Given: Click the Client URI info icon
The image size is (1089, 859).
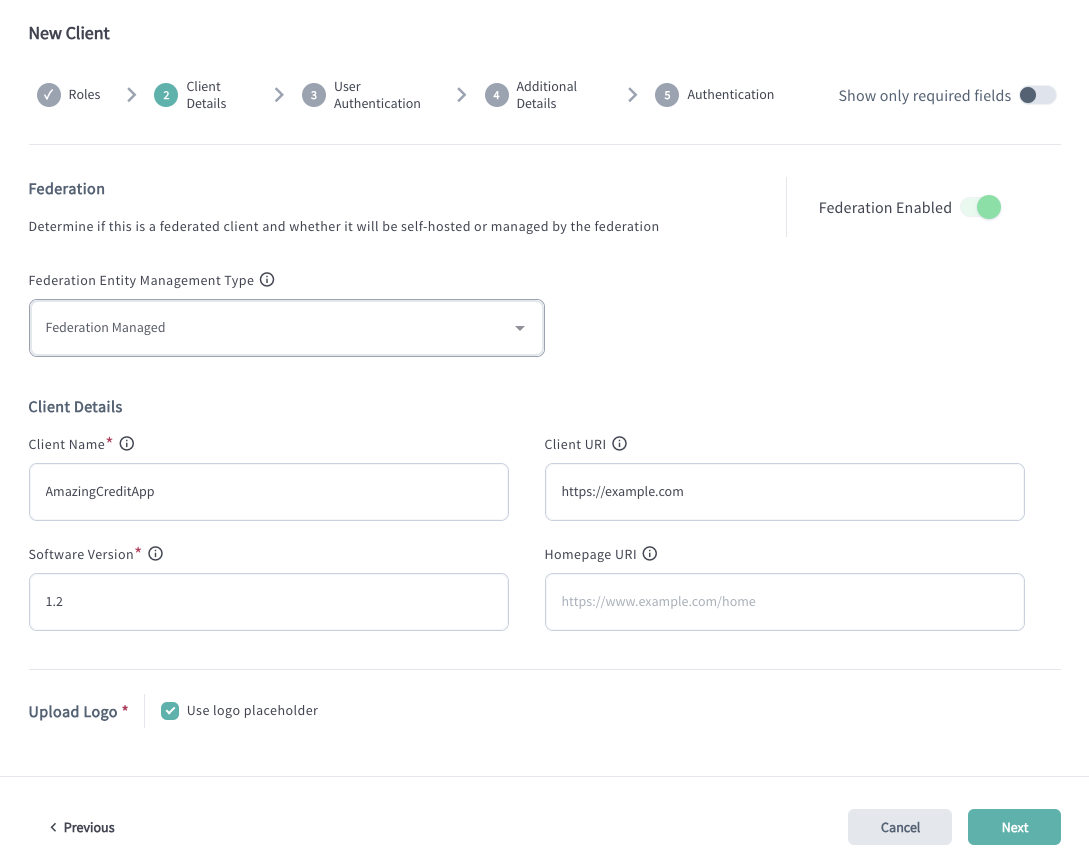Looking at the screenshot, I should [619, 443].
